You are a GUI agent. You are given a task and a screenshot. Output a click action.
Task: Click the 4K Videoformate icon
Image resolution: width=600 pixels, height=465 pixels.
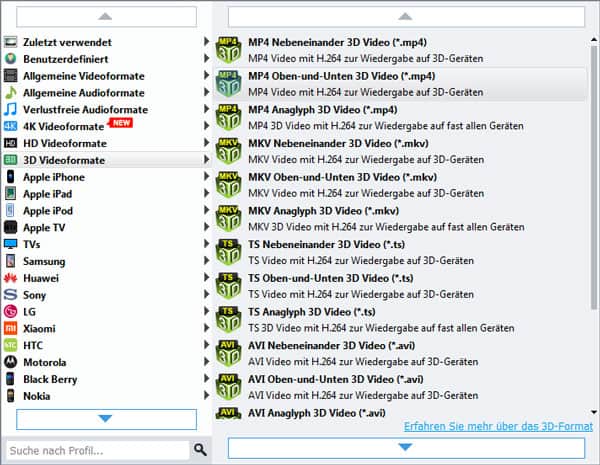(10, 126)
